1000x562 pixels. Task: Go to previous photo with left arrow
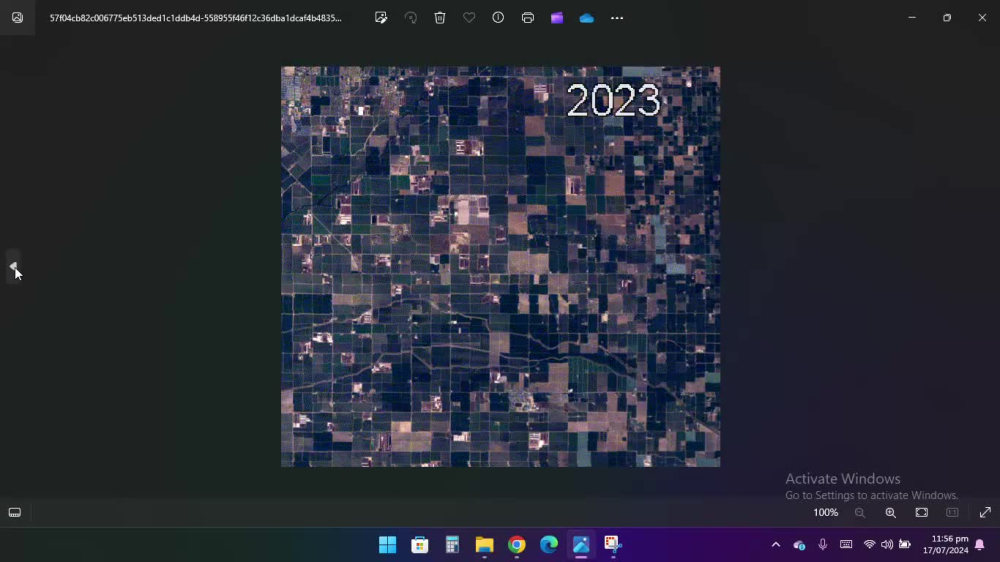click(x=13, y=267)
